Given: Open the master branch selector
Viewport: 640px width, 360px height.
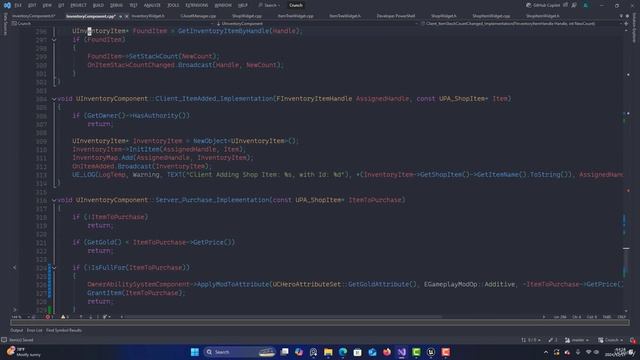Looking at the screenshot, I should pyautogui.click(x=577, y=340).
